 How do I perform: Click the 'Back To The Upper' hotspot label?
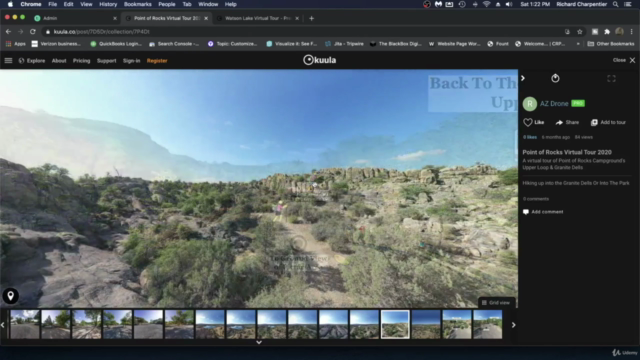click(x=473, y=93)
